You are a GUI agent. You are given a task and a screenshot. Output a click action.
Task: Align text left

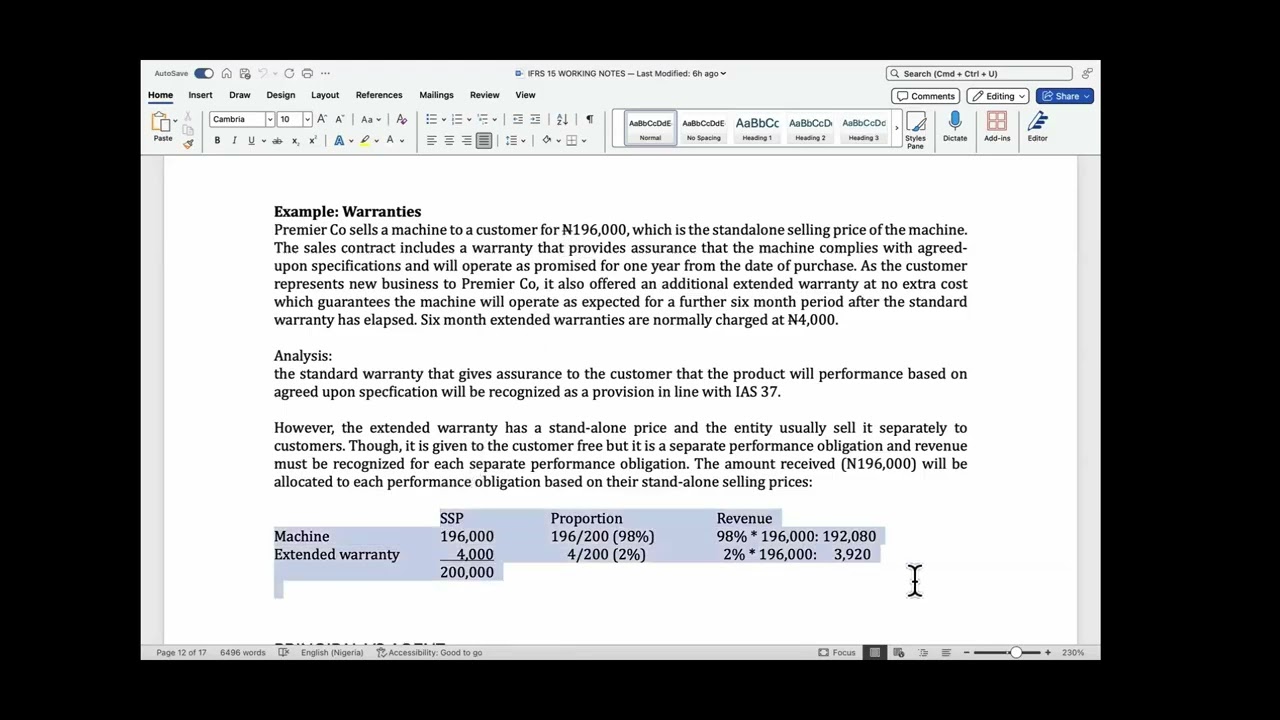431,141
